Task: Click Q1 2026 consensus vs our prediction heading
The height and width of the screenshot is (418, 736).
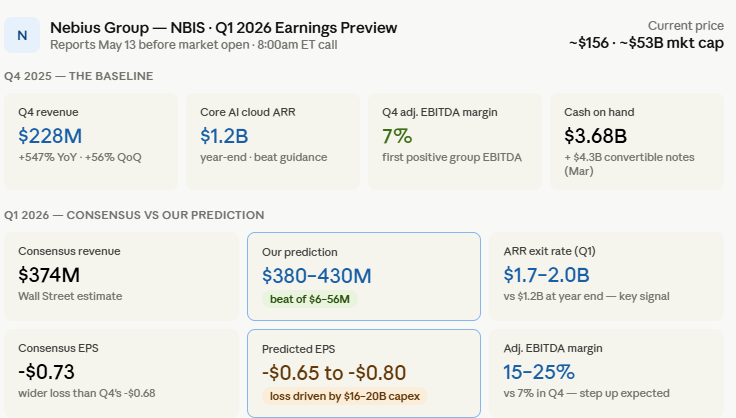Action: click(x=134, y=215)
